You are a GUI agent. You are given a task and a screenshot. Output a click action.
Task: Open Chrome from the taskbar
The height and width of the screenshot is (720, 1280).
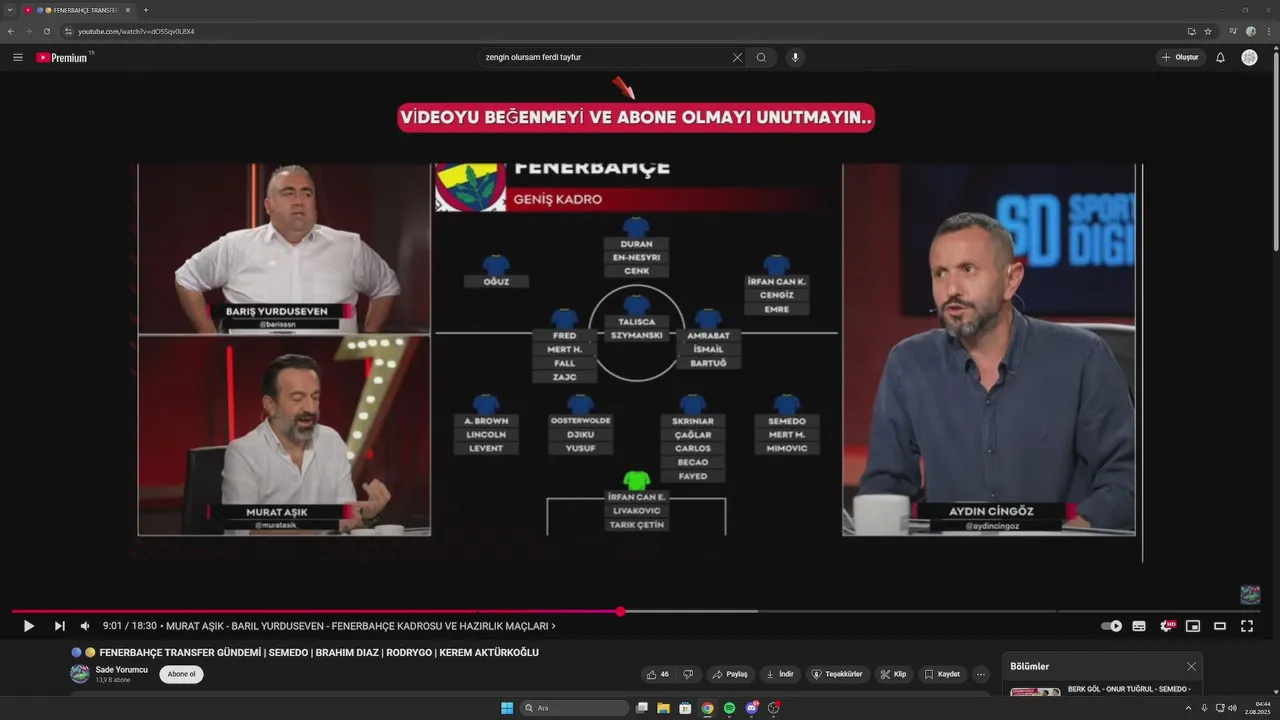[707, 708]
